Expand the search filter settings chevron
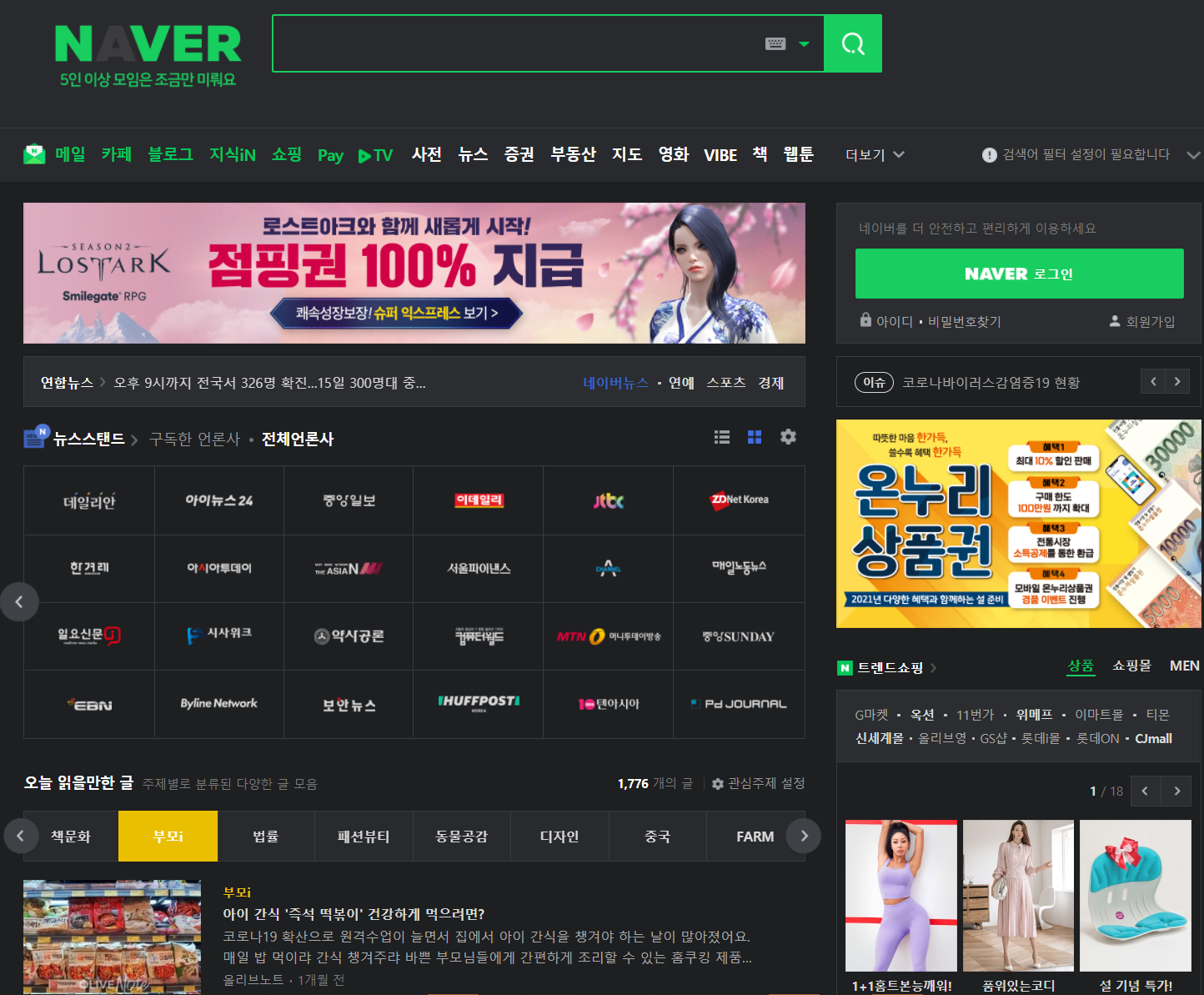1204x995 pixels. (x=1193, y=155)
